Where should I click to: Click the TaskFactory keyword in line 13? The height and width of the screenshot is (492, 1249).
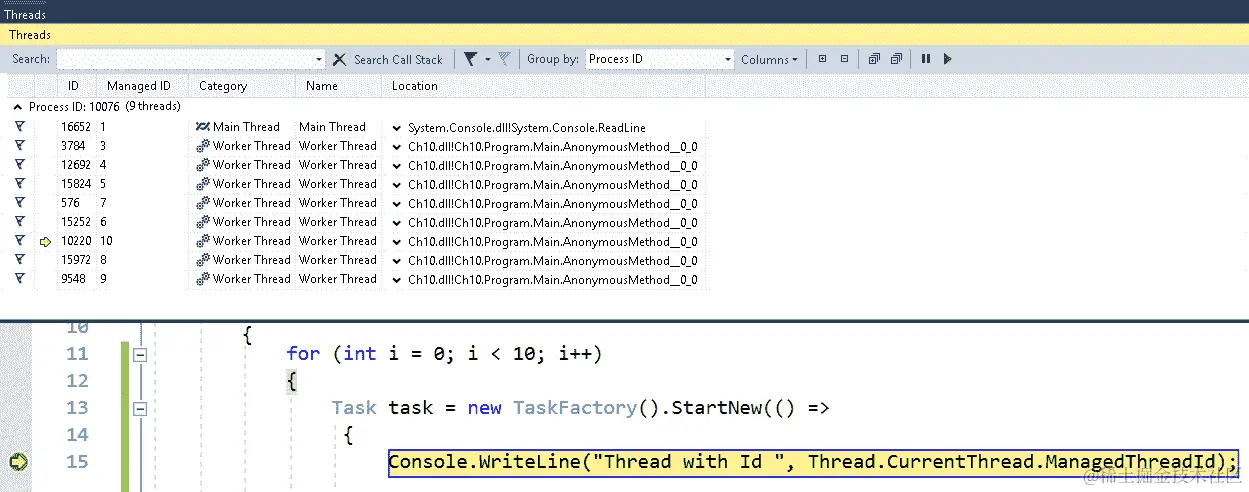coord(575,408)
